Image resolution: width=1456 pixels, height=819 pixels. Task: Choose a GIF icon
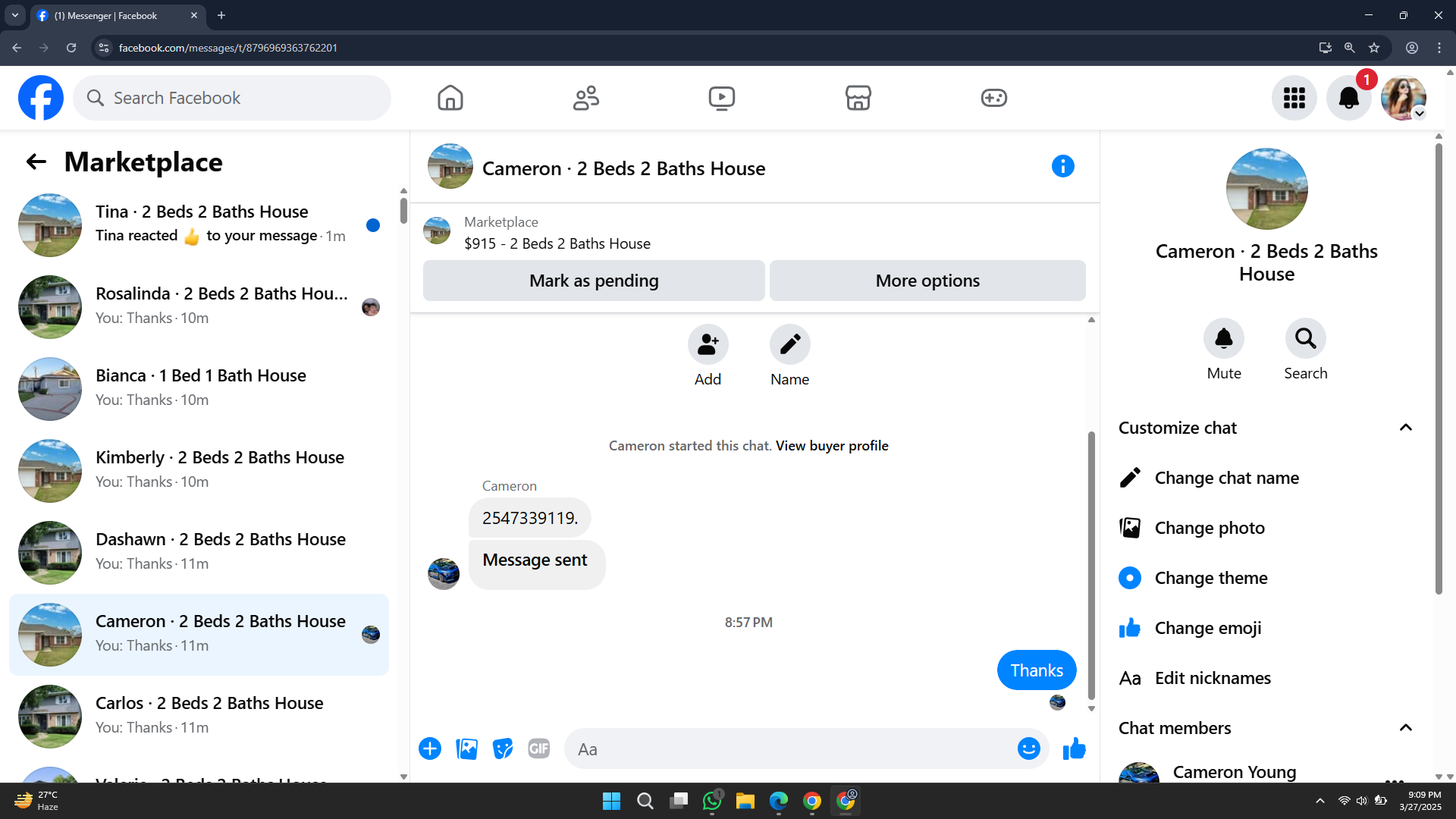click(539, 749)
